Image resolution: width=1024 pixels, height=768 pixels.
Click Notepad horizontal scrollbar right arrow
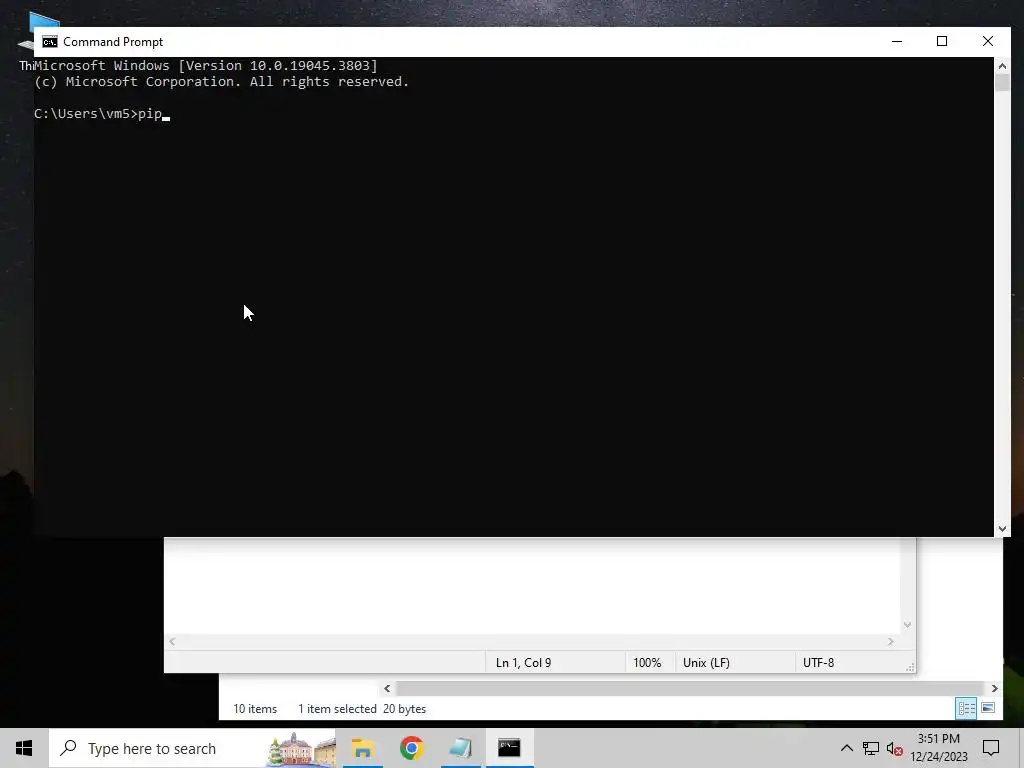890,641
